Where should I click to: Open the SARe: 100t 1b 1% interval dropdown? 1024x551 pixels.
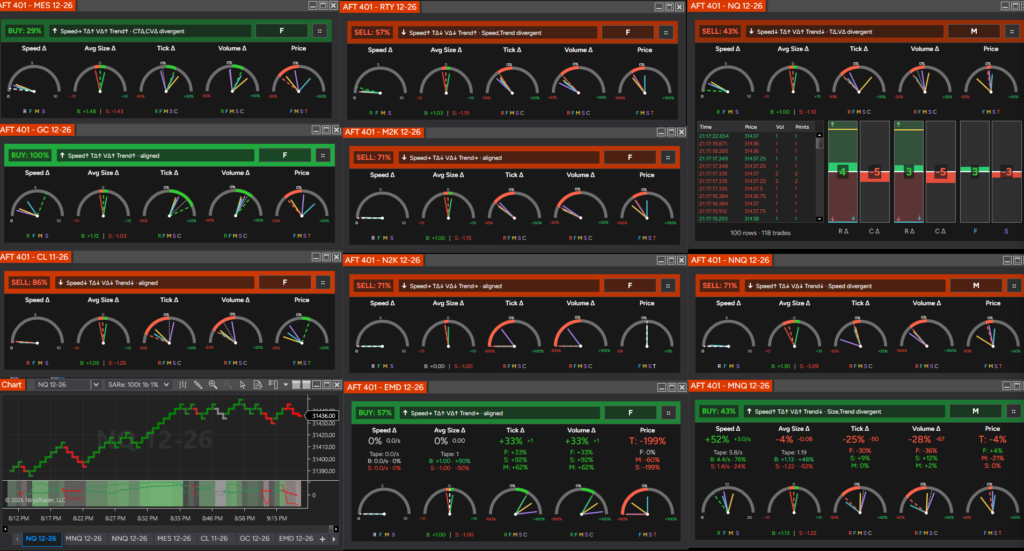[x=138, y=385]
